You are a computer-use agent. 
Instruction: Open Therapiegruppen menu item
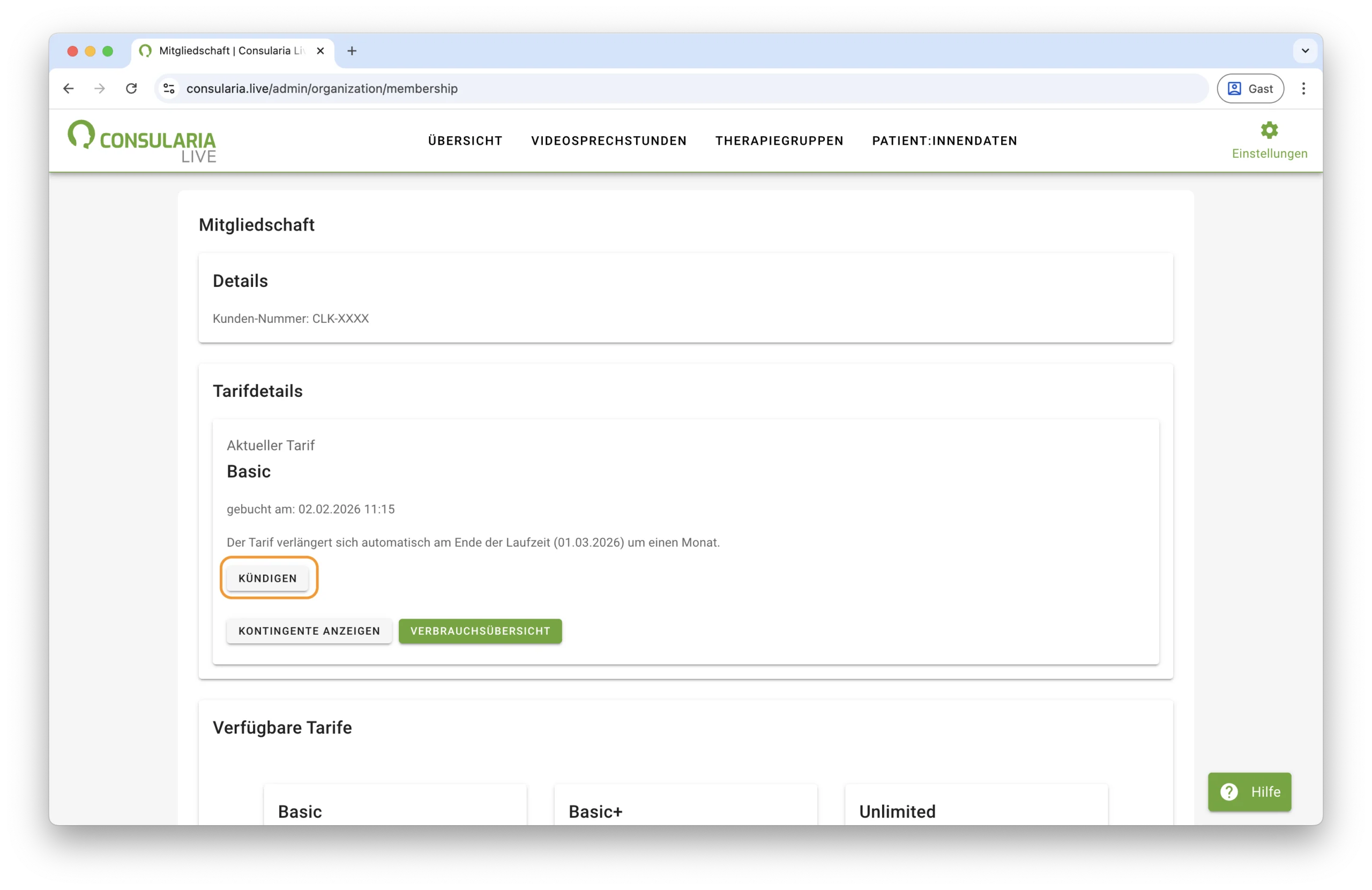point(779,141)
